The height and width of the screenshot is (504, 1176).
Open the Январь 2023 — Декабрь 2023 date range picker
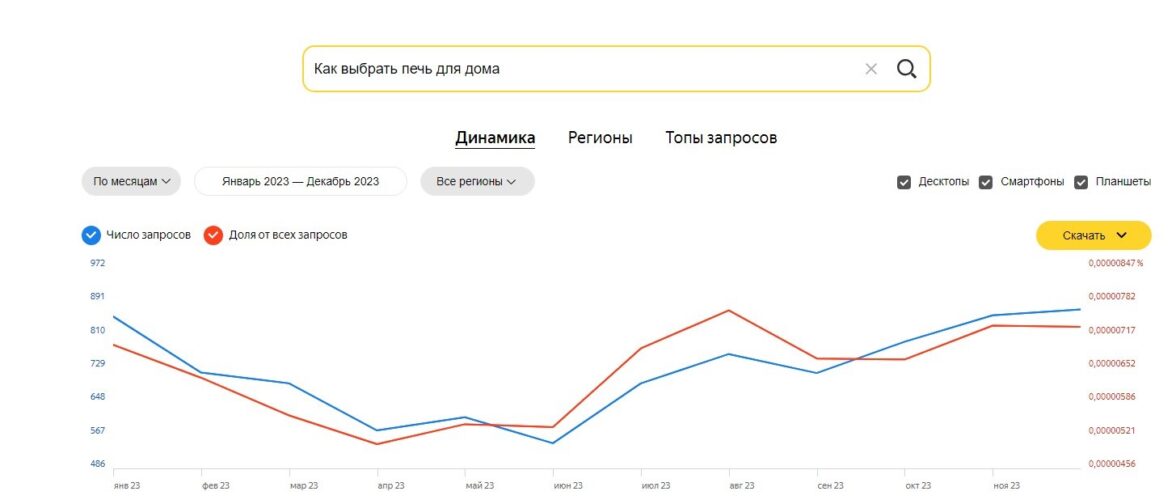coord(300,182)
